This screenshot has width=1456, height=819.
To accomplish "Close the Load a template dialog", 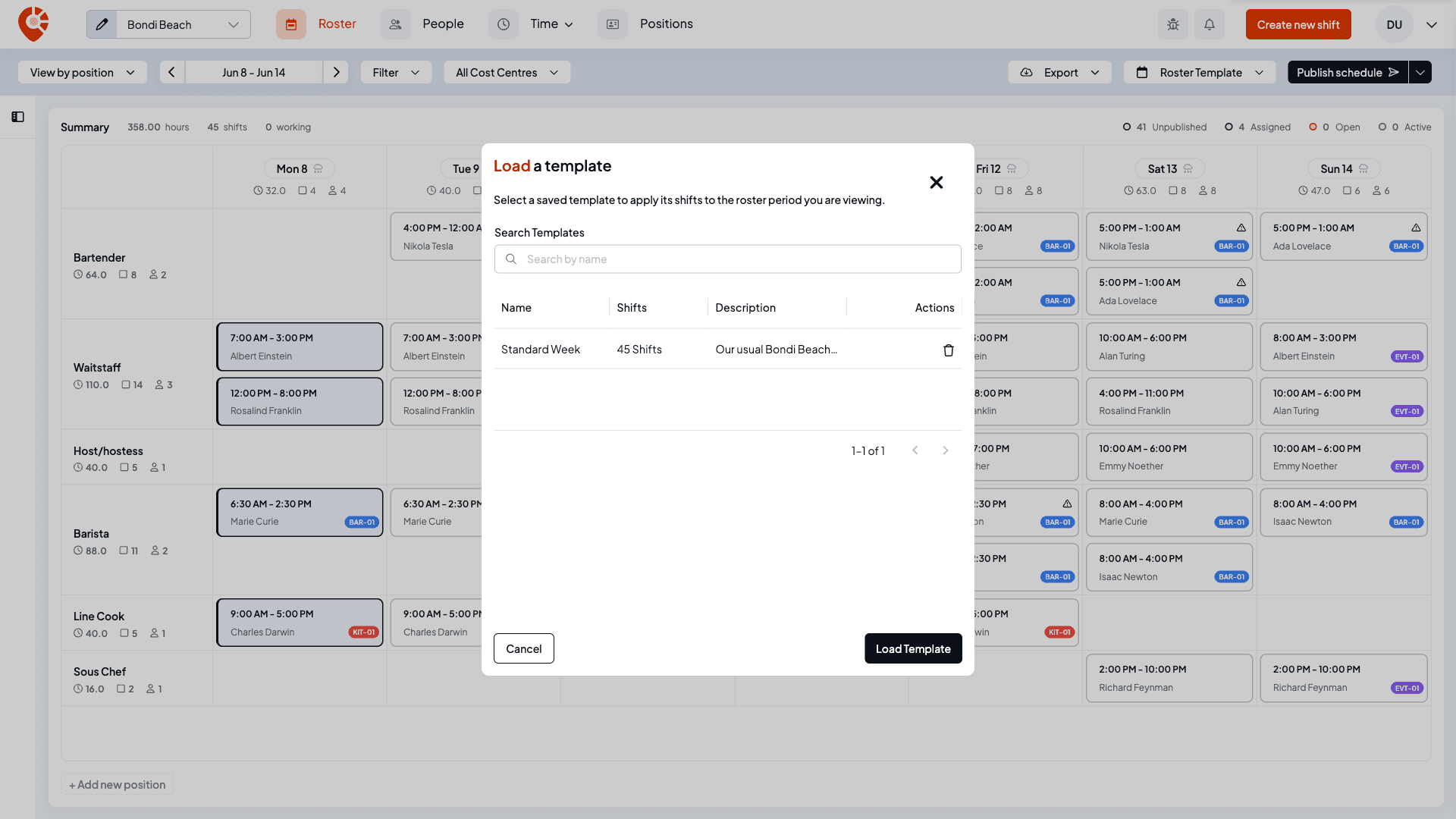I will pyautogui.click(x=936, y=182).
